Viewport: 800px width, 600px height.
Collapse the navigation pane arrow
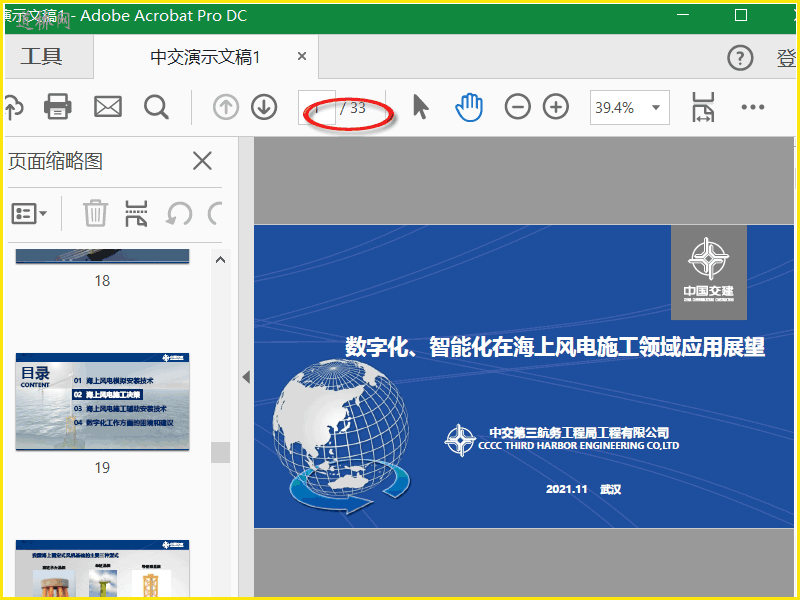(246, 377)
